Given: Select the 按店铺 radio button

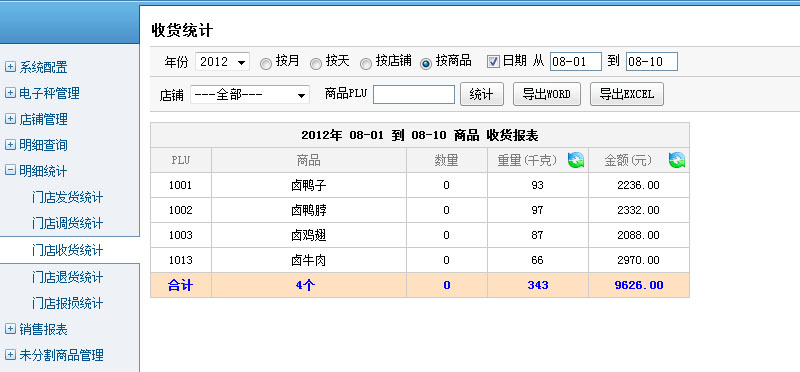Looking at the screenshot, I should click(x=366, y=63).
